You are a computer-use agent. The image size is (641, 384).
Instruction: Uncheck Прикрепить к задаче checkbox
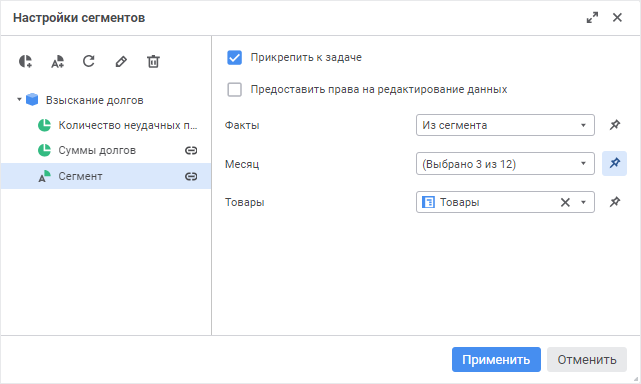coord(235,58)
